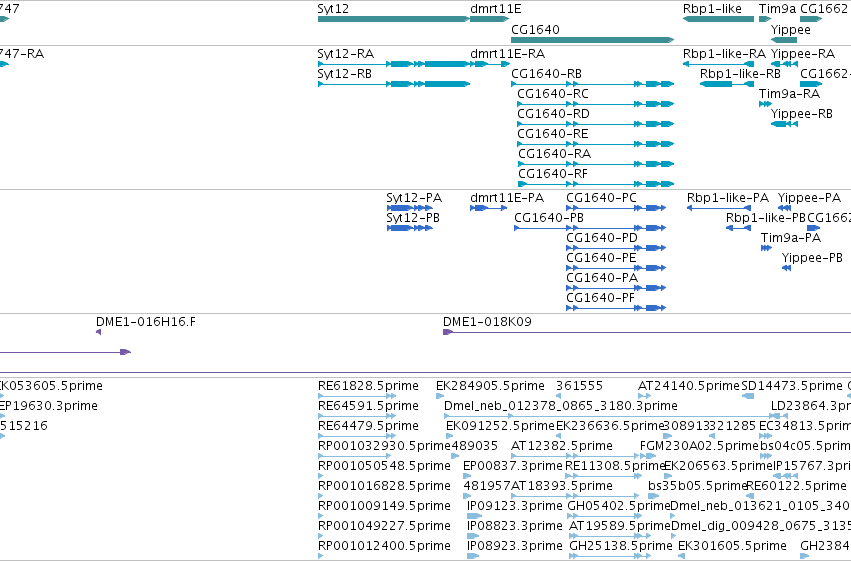
Task: Click EST RP001016828.5prime
Action: pos(321,497)
